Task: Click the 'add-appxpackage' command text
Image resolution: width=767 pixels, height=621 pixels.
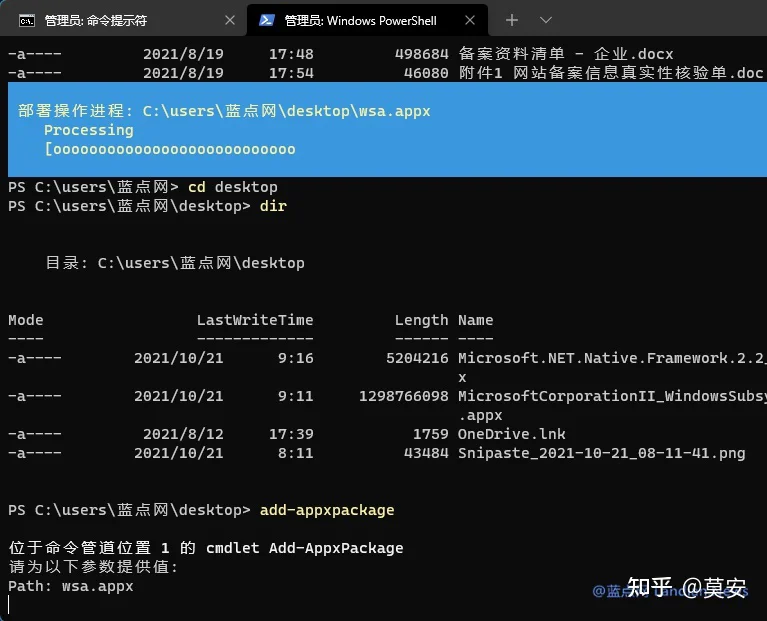Action: click(327, 510)
